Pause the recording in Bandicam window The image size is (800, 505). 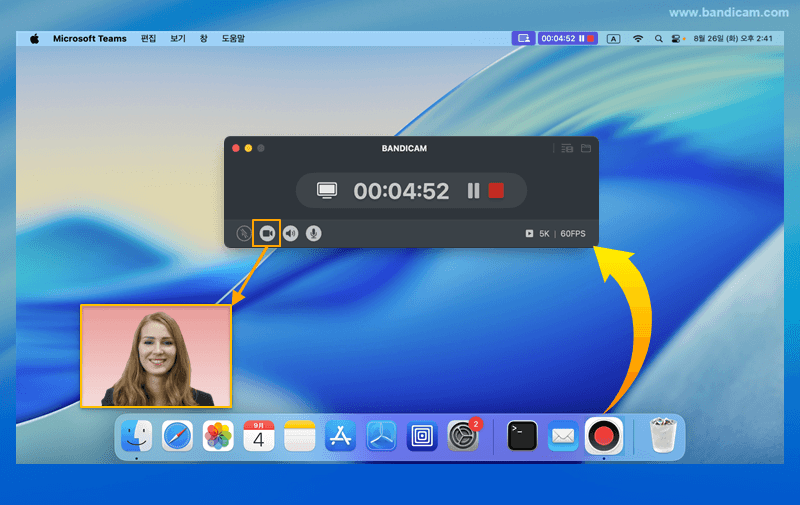pyautogui.click(x=474, y=191)
